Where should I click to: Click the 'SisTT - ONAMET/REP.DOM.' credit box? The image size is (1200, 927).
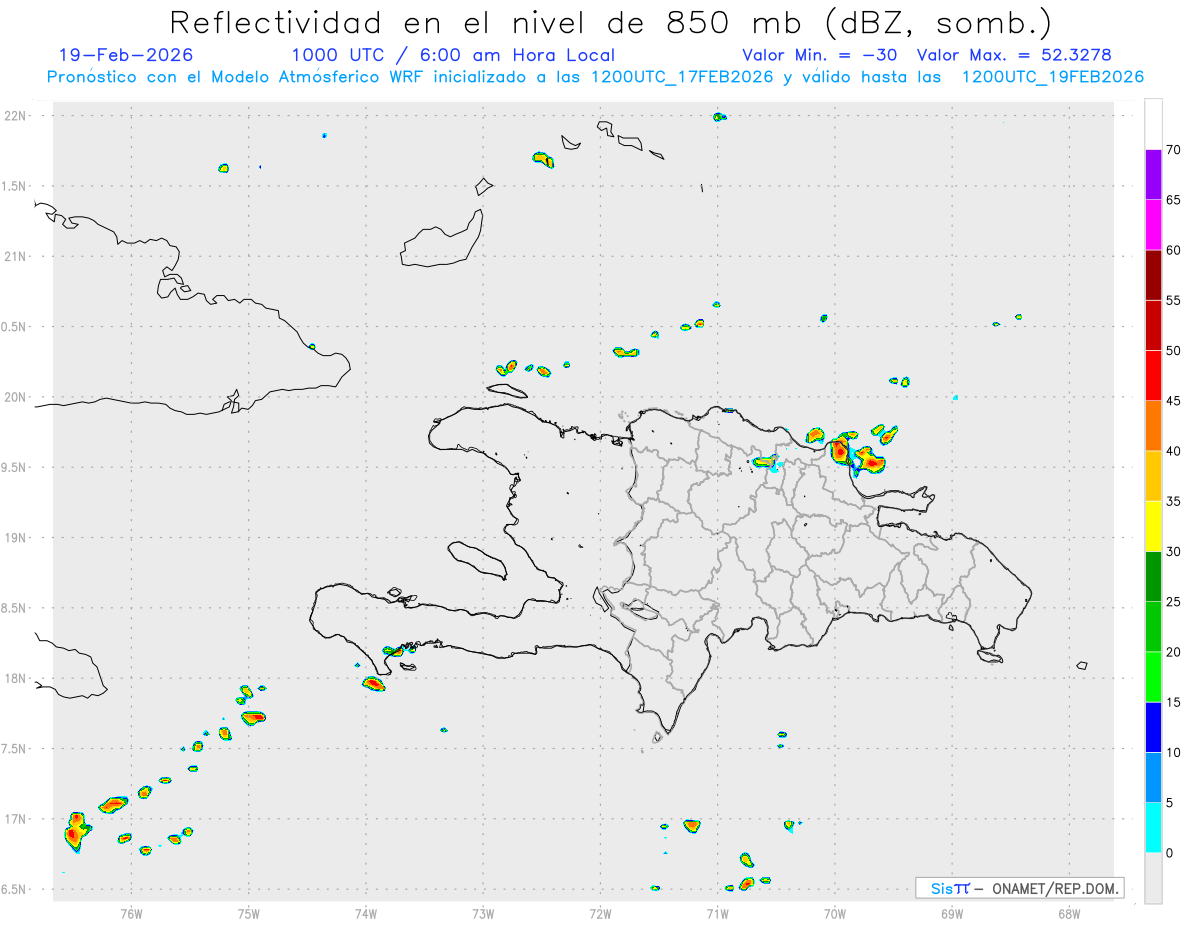[x=1019, y=888]
